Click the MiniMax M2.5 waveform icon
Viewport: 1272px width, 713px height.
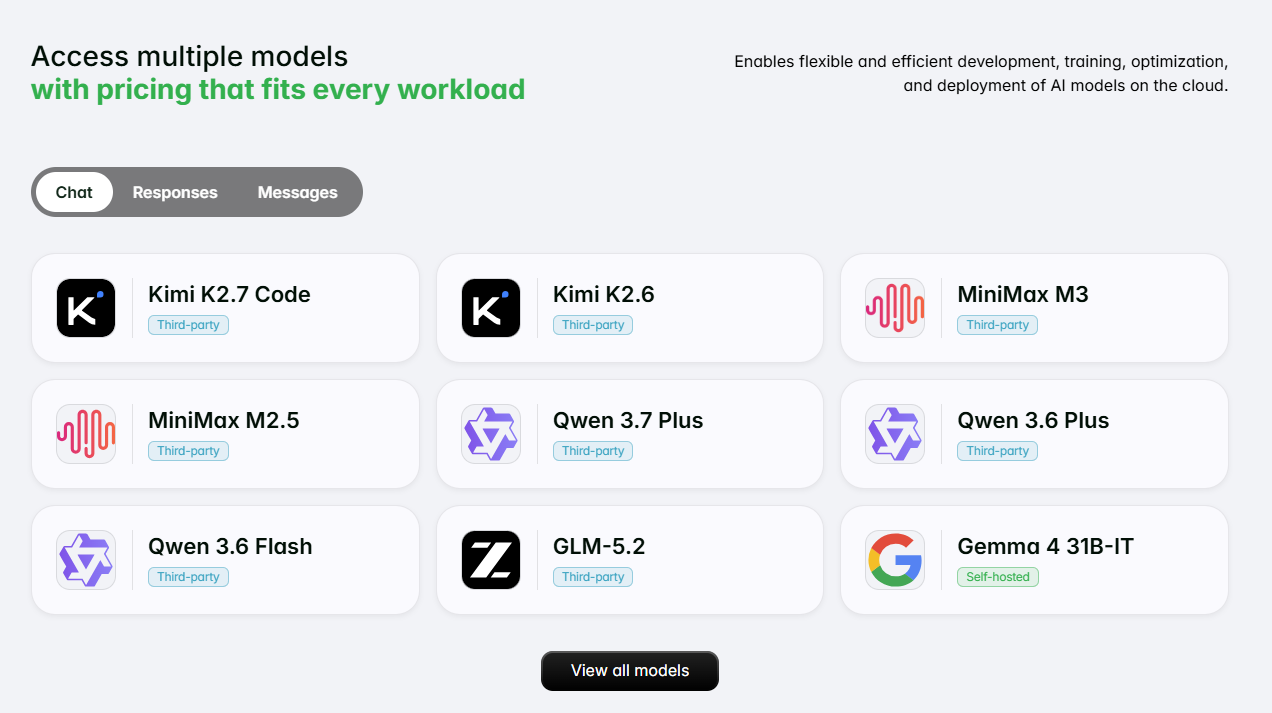[x=86, y=434]
